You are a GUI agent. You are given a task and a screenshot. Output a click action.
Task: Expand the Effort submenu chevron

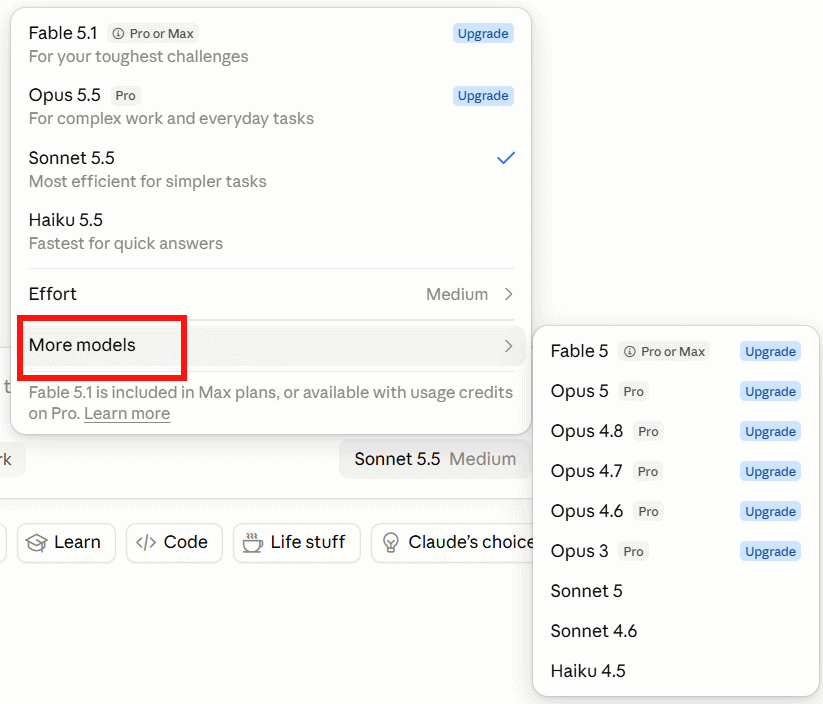(508, 294)
